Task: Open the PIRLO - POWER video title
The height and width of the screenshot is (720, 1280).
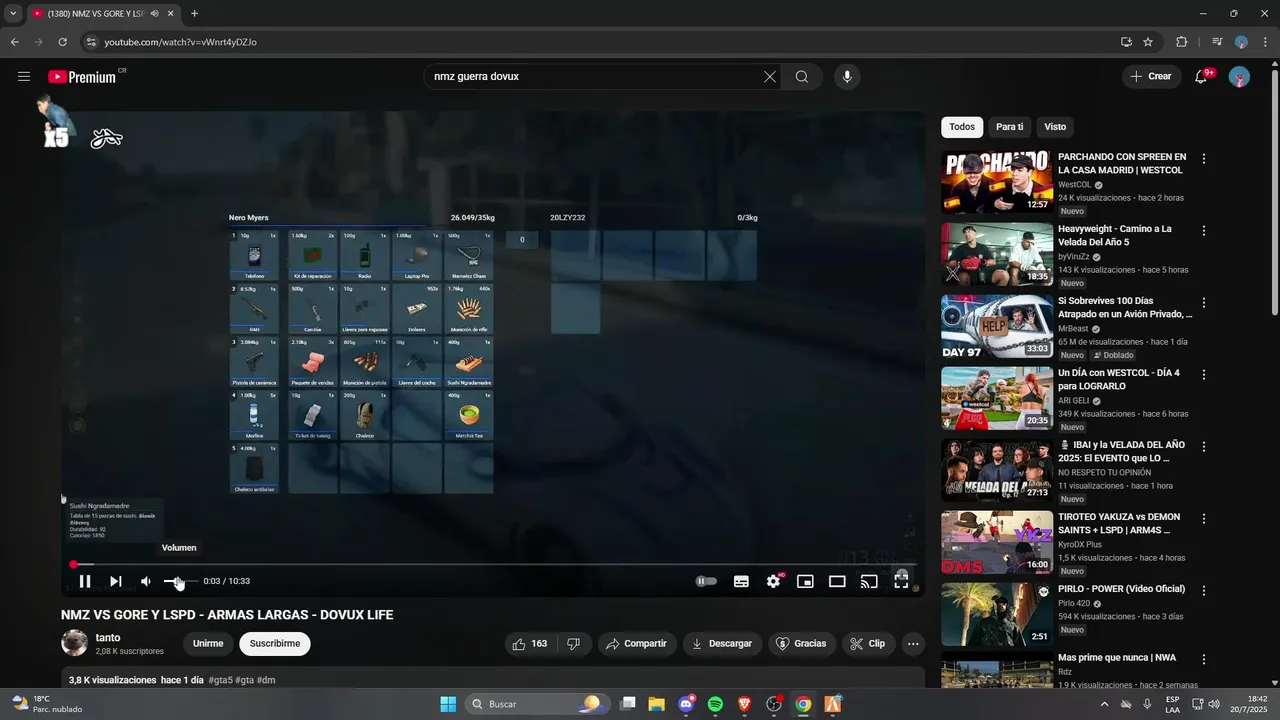Action: pyautogui.click(x=1121, y=589)
